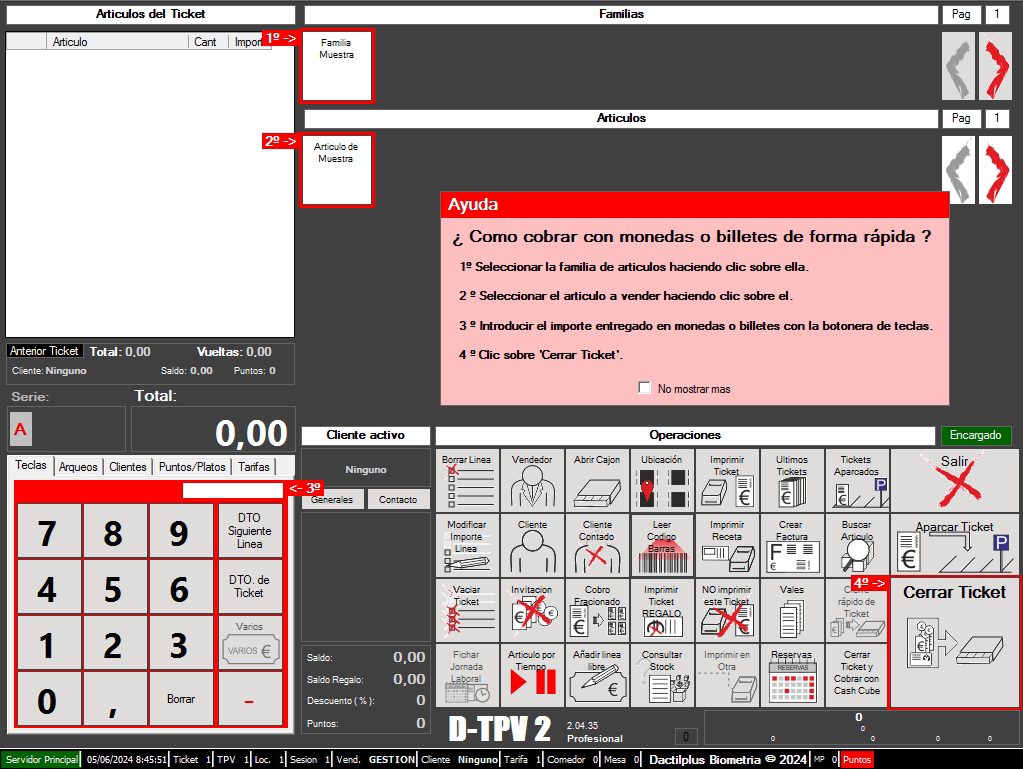The image size is (1023, 769).
Task: Click the Aparcar Ticket icon
Action: (x=954, y=545)
